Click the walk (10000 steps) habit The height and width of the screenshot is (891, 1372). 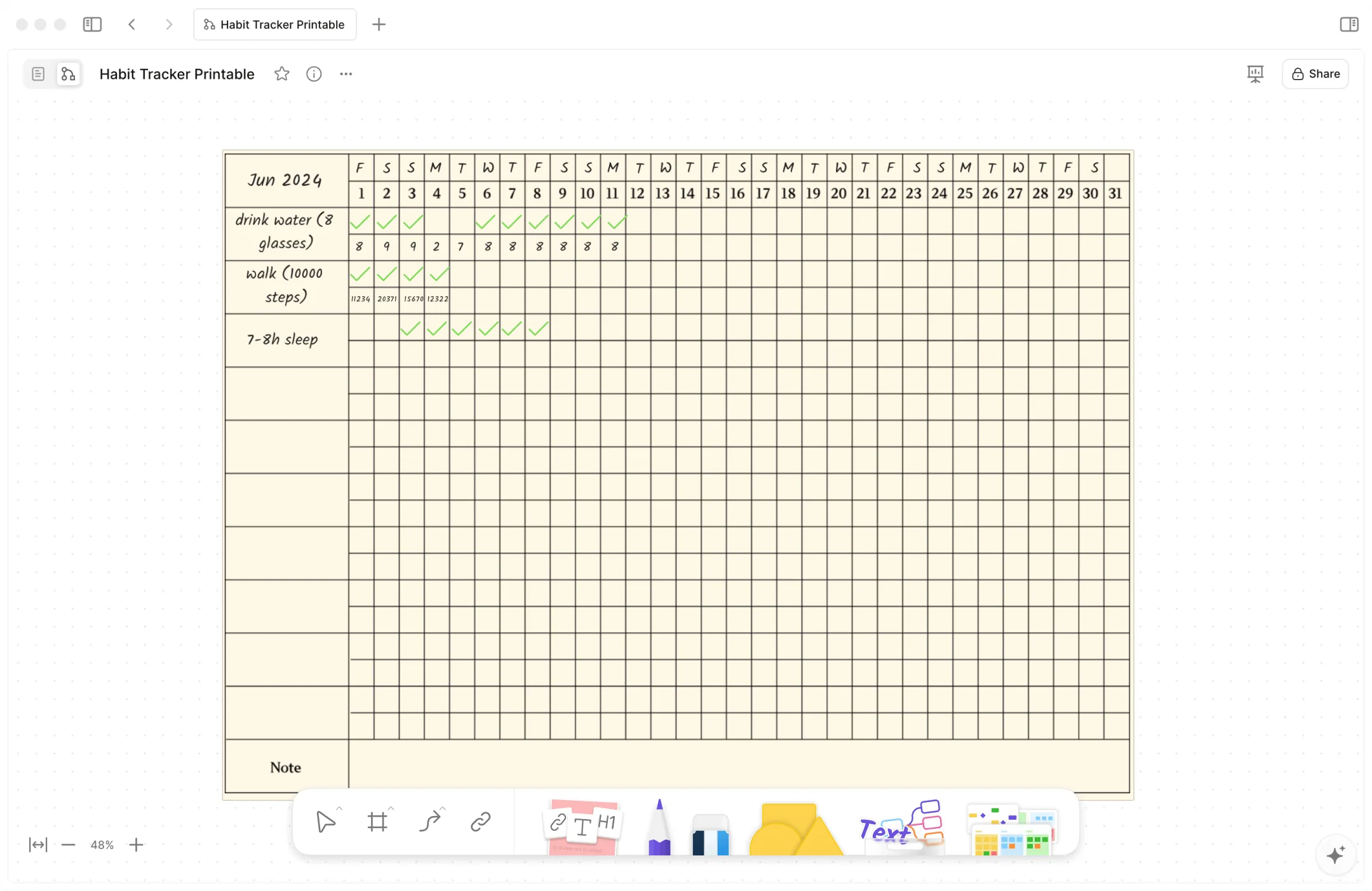(x=285, y=285)
